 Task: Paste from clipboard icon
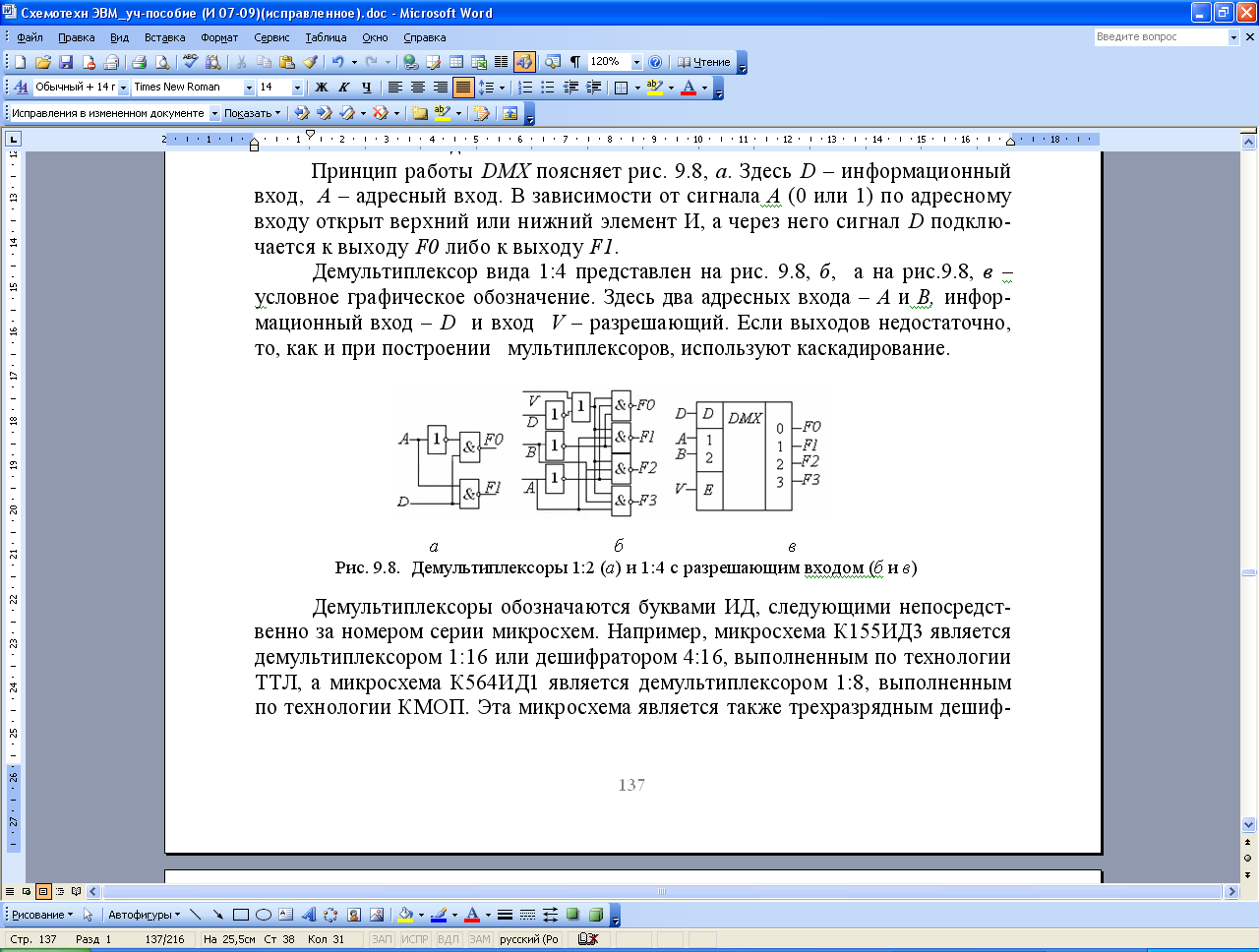287,62
